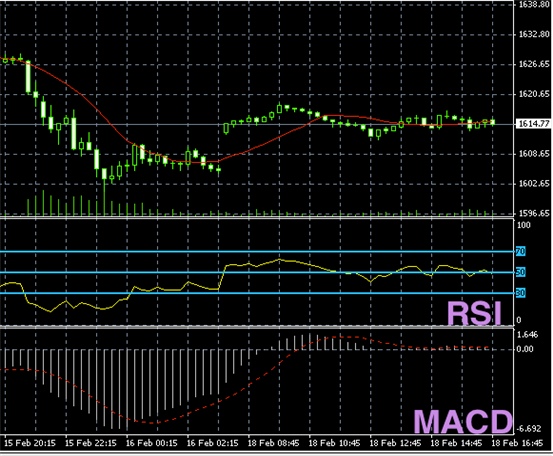Click the 18 Feb 16:45 time label

(517, 443)
